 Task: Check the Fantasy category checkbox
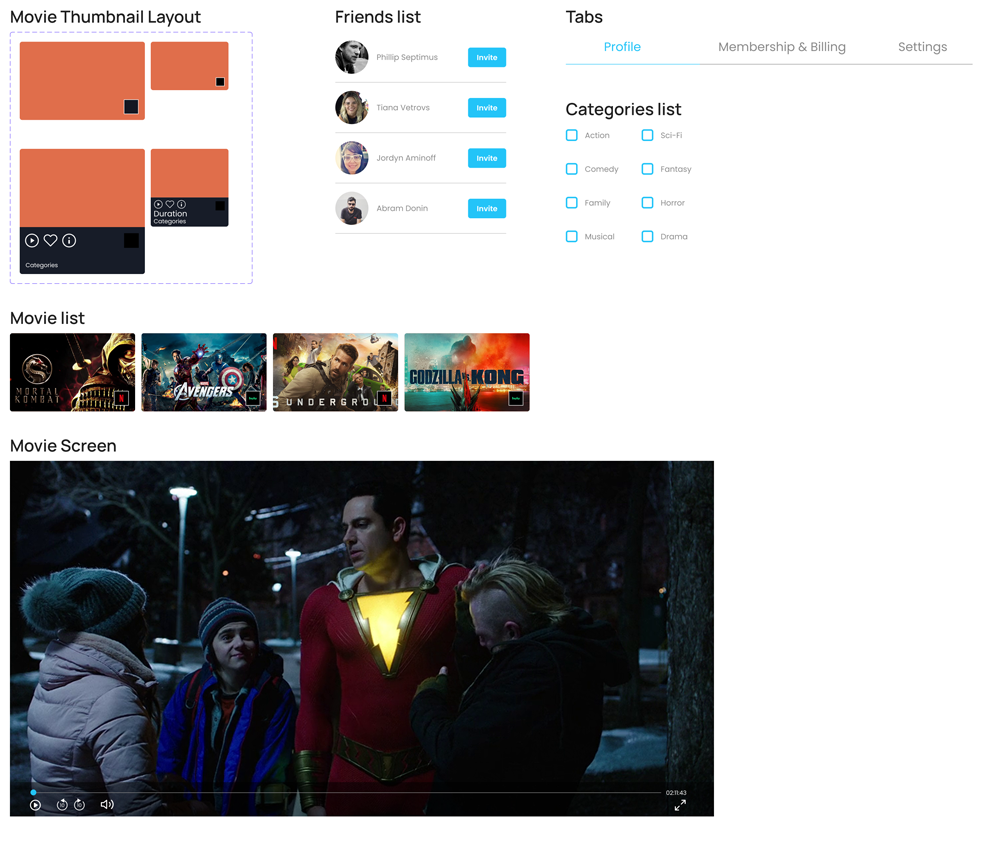tap(647, 169)
